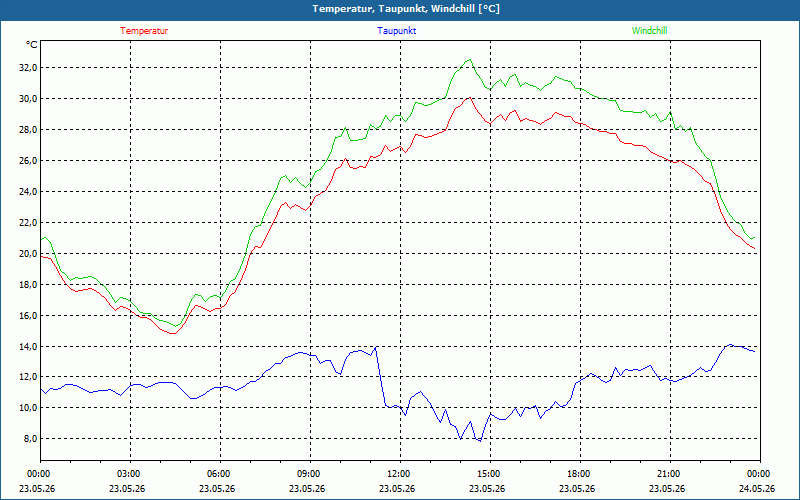The image size is (800, 500).
Task: Click the green Windchill legend label
Action: (x=649, y=31)
